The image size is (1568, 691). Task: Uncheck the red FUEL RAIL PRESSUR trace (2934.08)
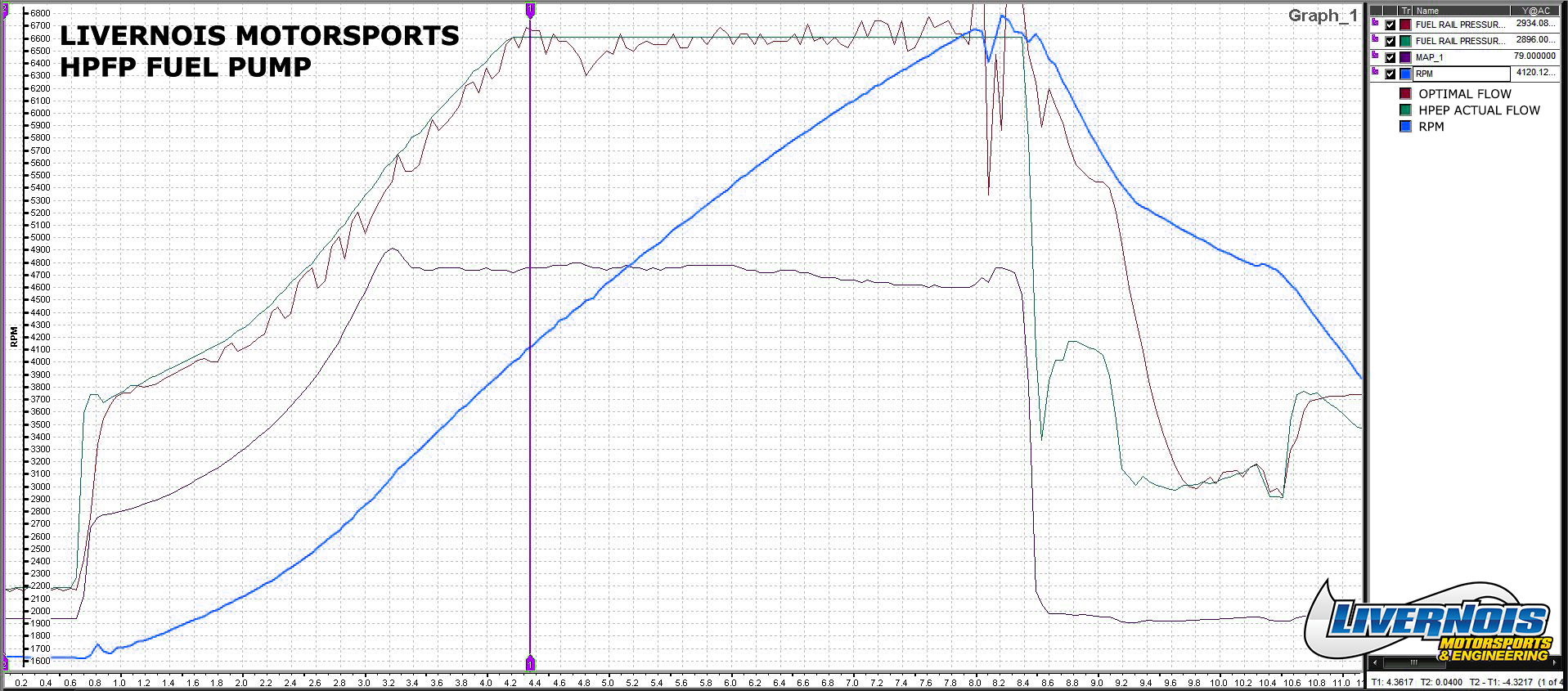[x=1391, y=25]
